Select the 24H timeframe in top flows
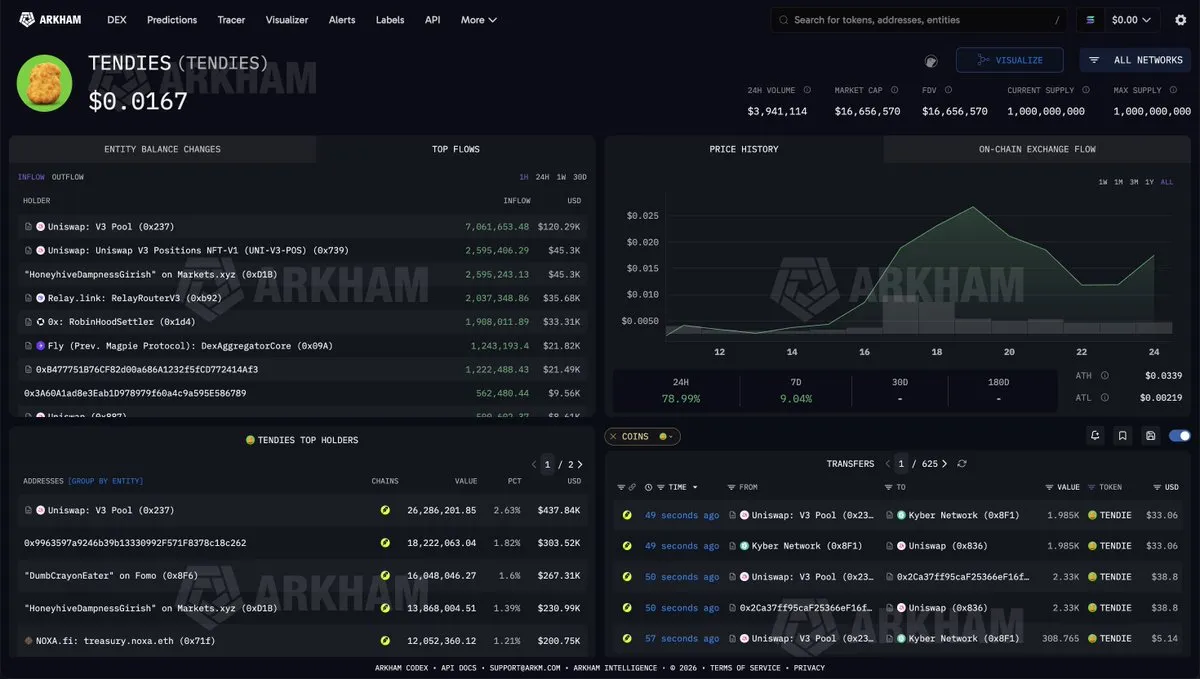This screenshot has width=1200, height=679. coord(542,177)
